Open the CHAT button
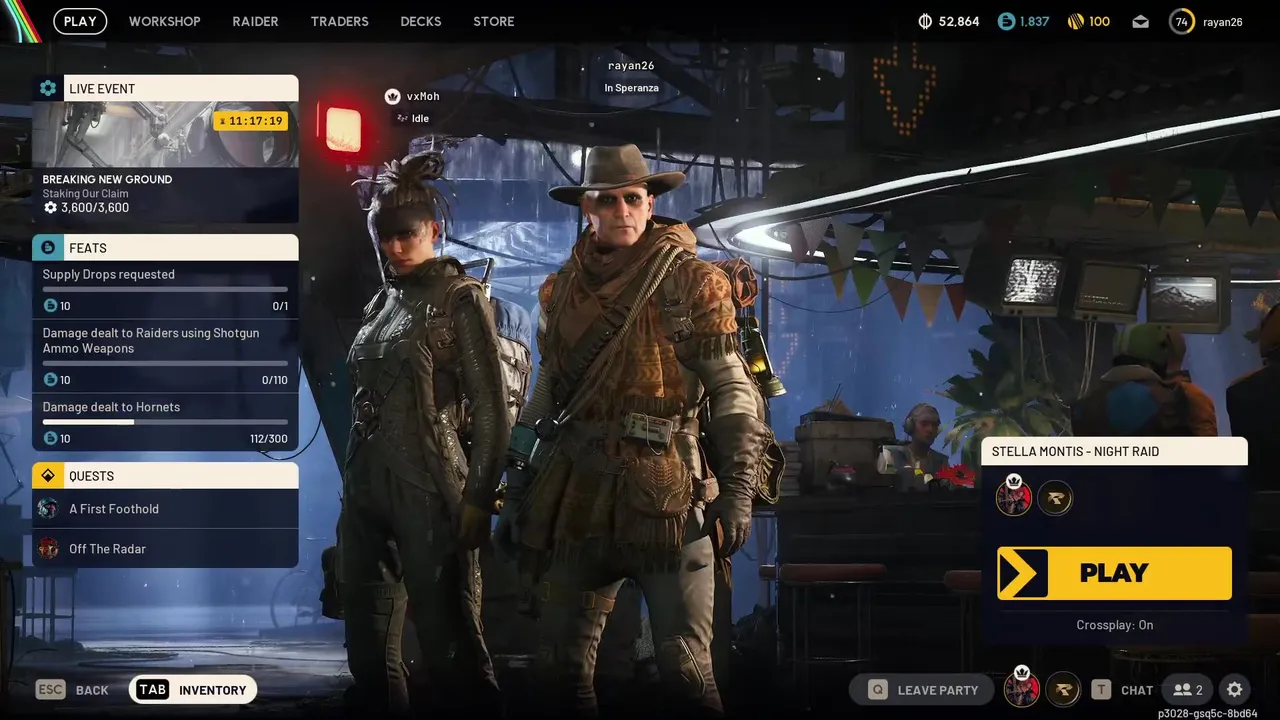The image size is (1280, 720). pos(1122,690)
